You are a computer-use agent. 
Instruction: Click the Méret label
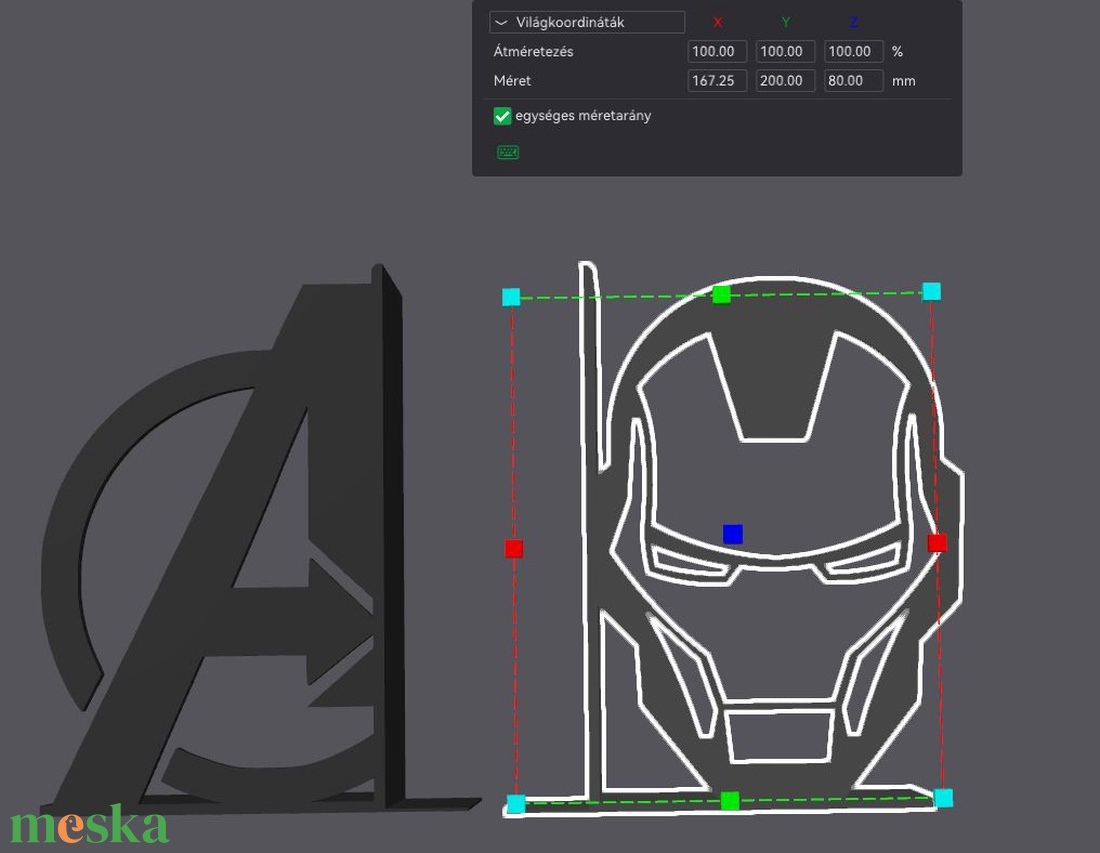click(512, 81)
